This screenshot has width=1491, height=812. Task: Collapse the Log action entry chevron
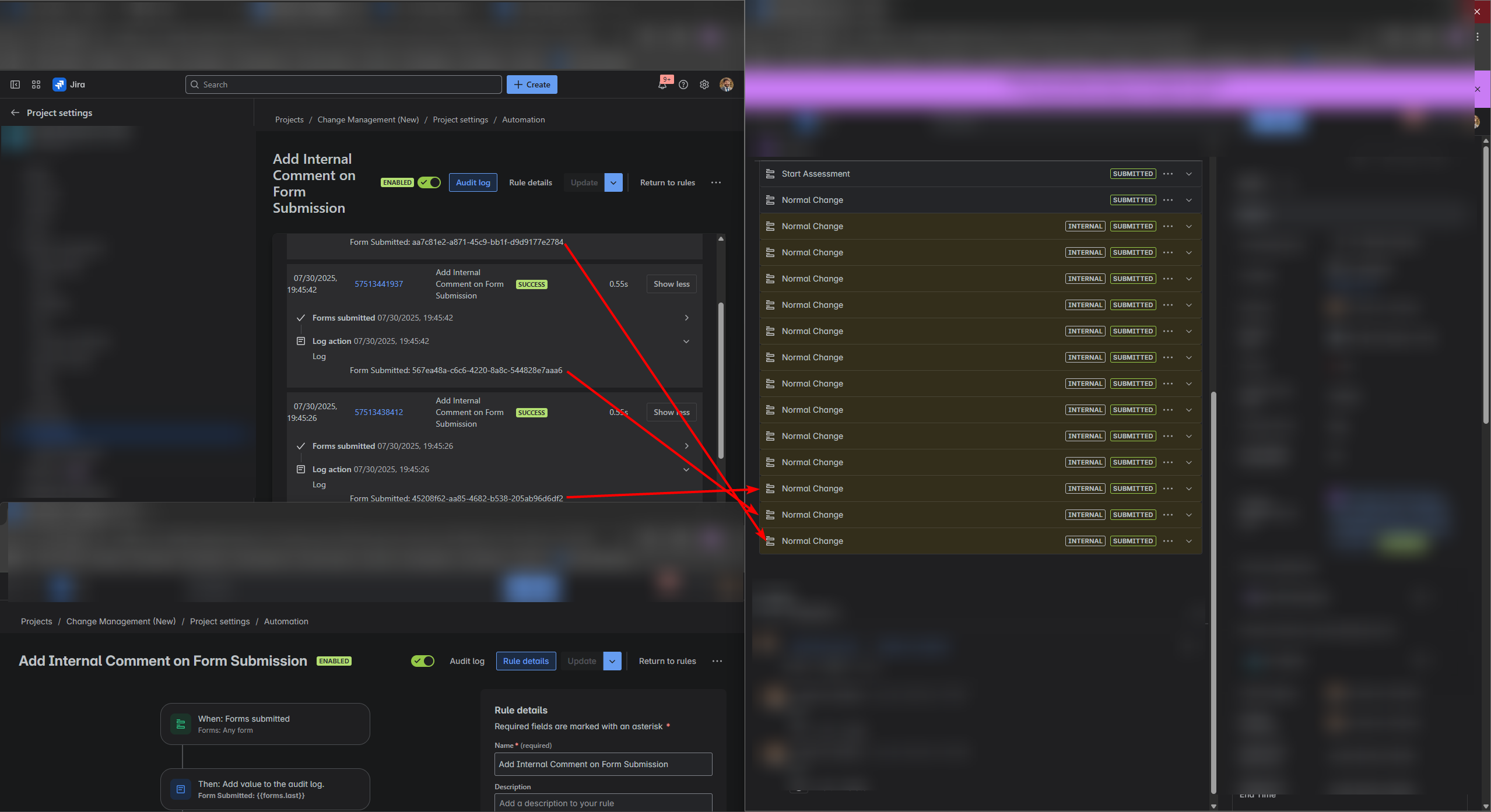[686, 341]
